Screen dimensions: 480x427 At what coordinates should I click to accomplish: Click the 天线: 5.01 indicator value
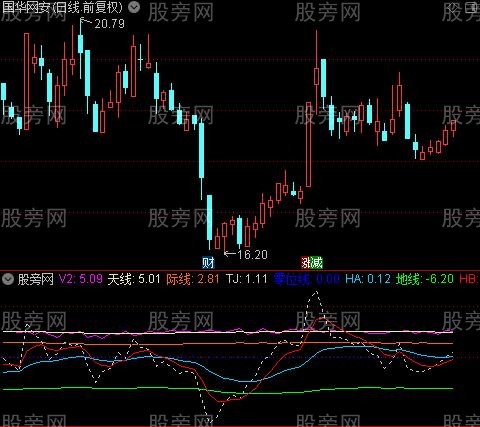click(134, 279)
